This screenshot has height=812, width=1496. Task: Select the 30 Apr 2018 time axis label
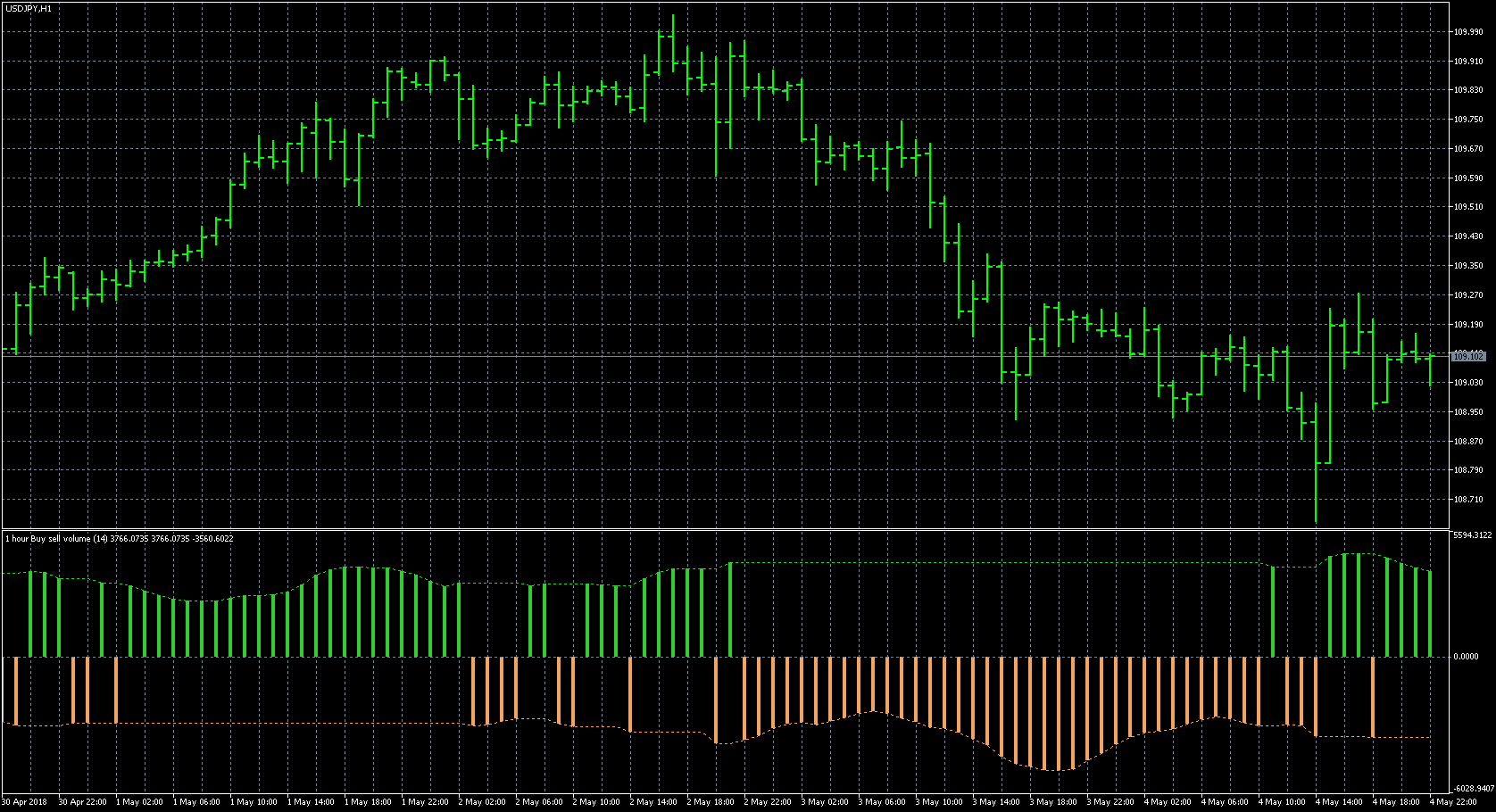pyautogui.click(x=25, y=802)
